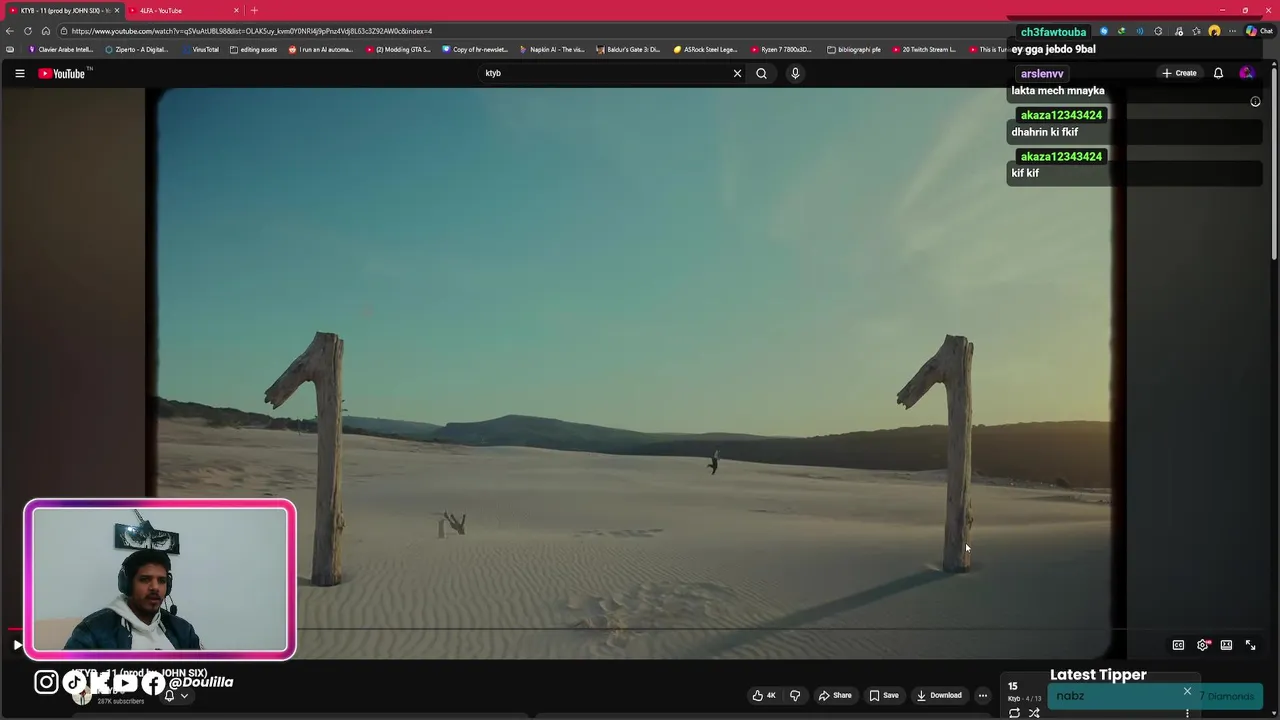Close the playlist panel with the X
Image resolution: width=1280 pixels, height=720 pixels.
1187,691
